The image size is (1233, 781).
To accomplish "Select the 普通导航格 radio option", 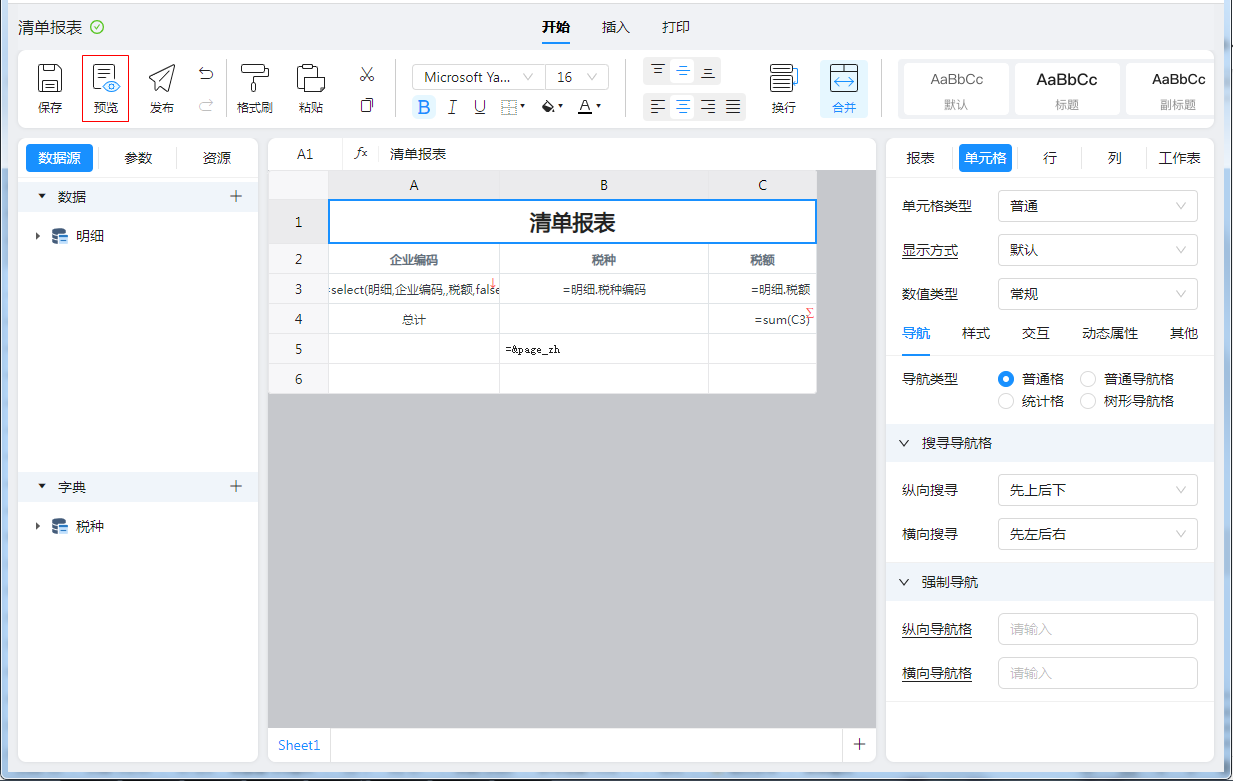I will point(1088,379).
